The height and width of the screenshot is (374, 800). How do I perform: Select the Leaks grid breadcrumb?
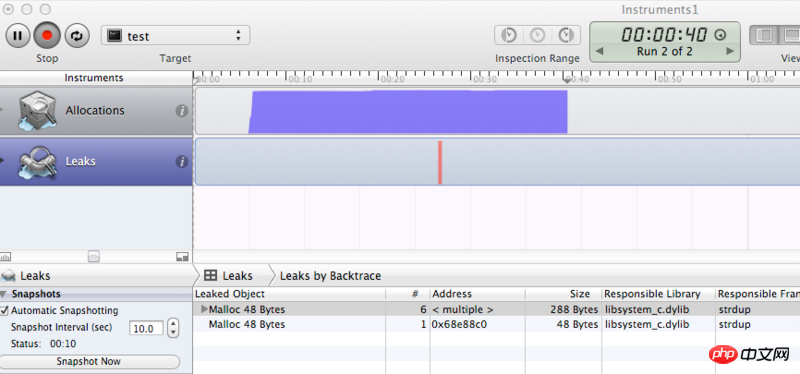[x=228, y=276]
